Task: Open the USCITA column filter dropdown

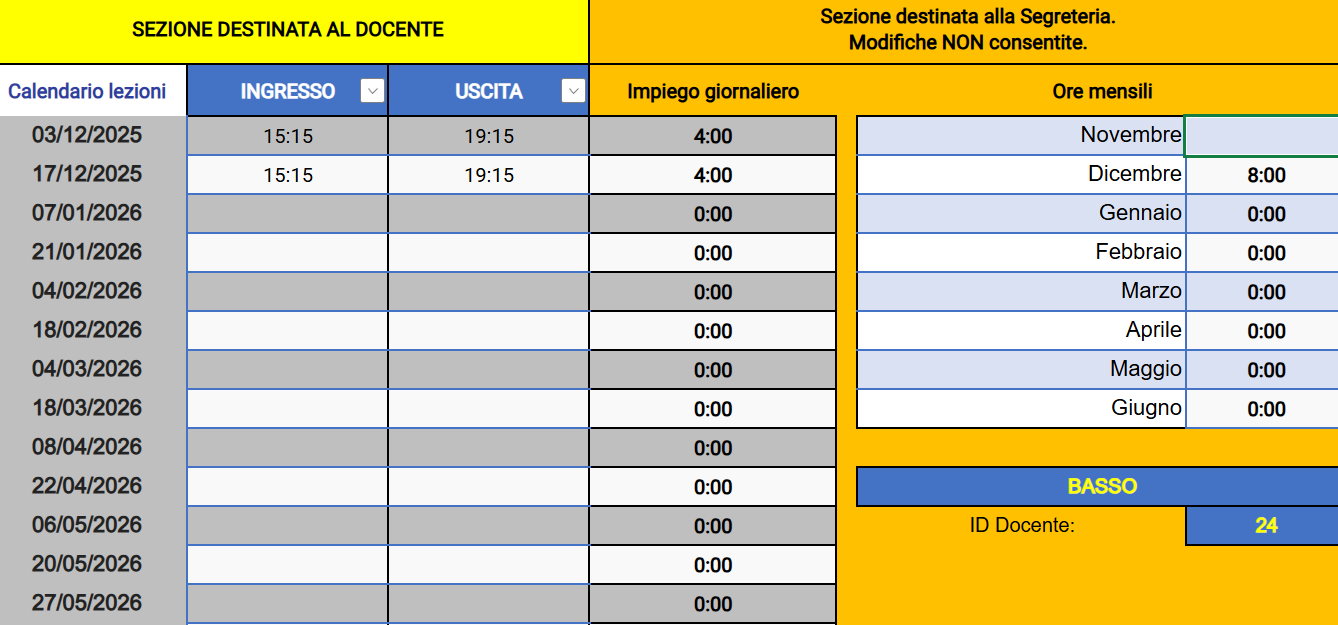Action: tap(573, 91)
